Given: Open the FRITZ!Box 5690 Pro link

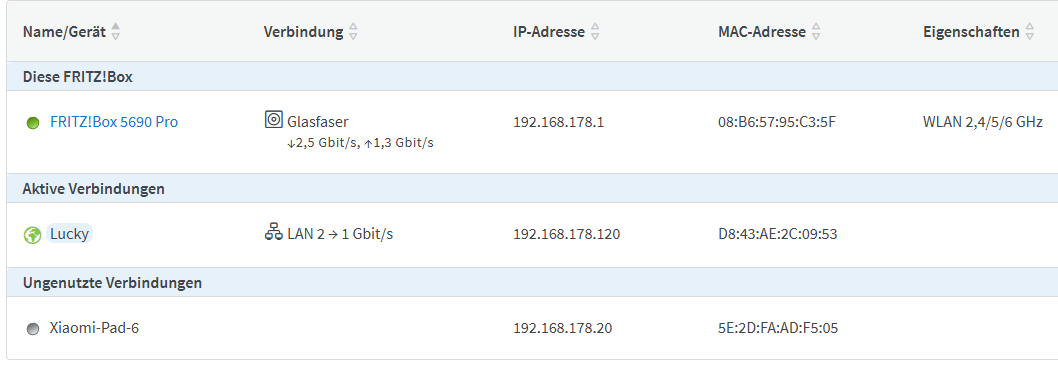Looking at the screenshot, I should tap(114, 122).
